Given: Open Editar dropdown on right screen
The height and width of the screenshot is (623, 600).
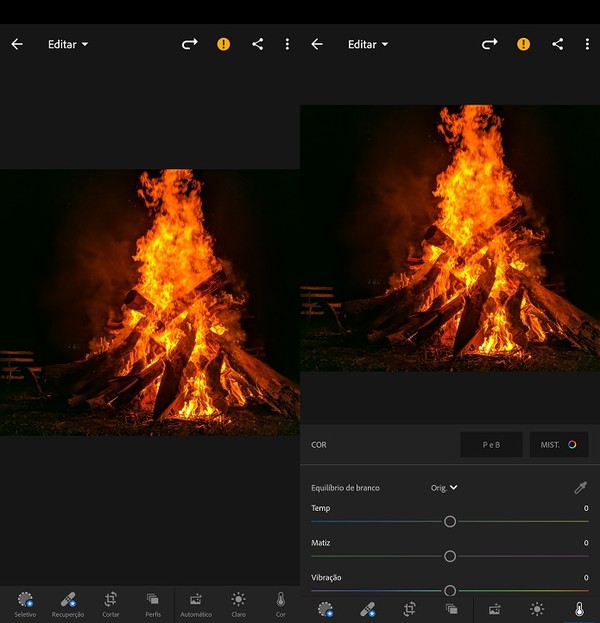Looking at the screenshot, I should (368, 44).
